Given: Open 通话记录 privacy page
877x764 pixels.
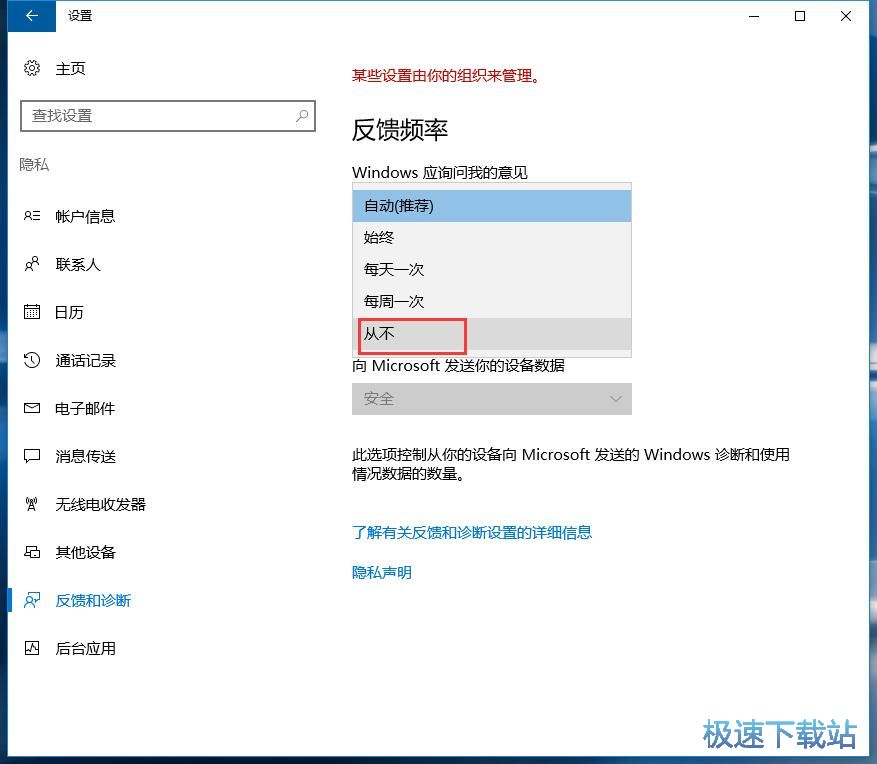Looking at the screenshot, I should (x=85, y=360).
